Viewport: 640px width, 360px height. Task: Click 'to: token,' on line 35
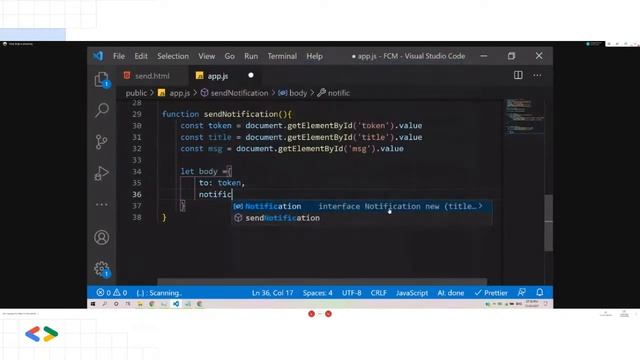coord(222,183)
